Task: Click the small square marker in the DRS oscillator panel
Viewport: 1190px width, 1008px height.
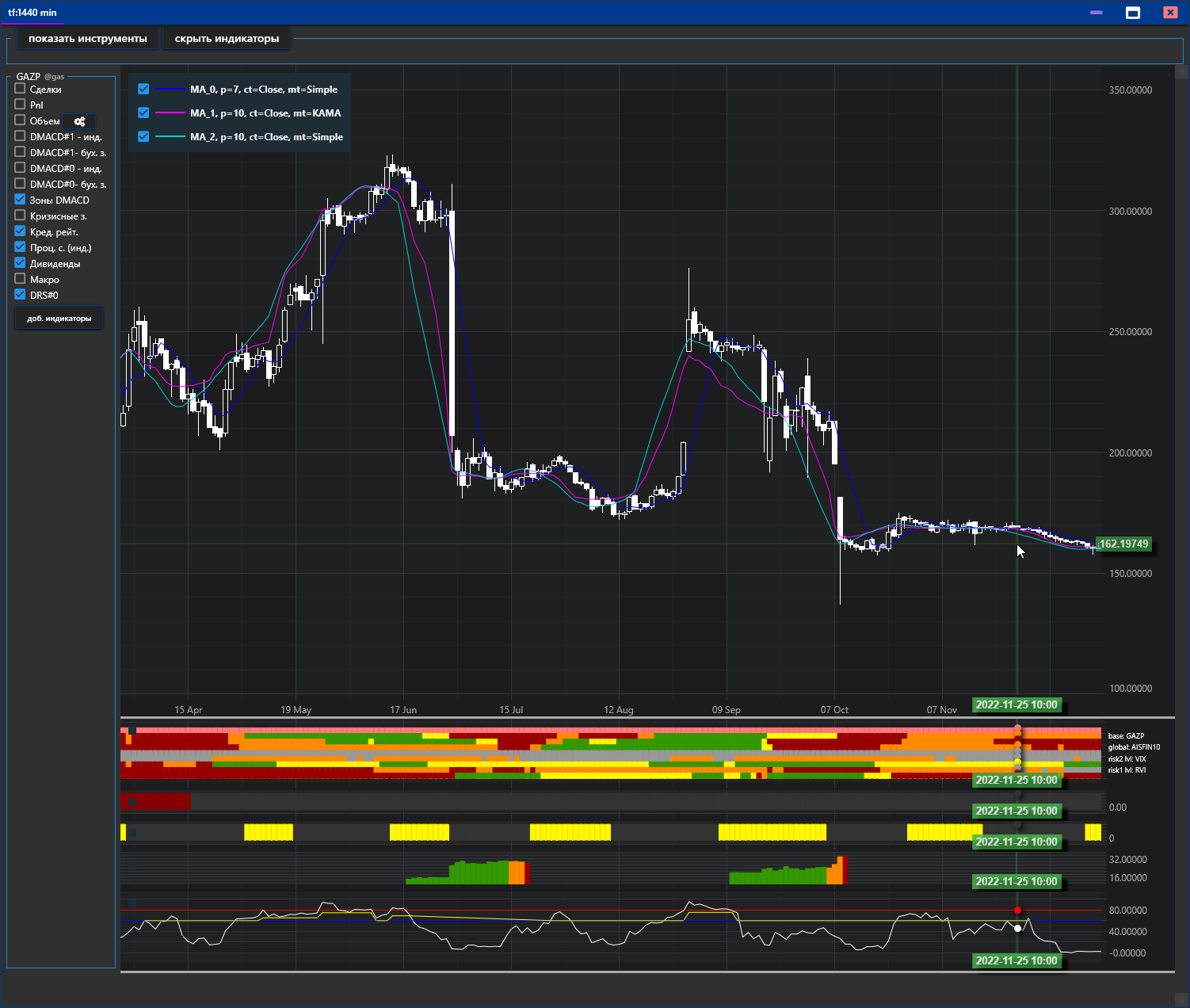Action: click(132, 903)
